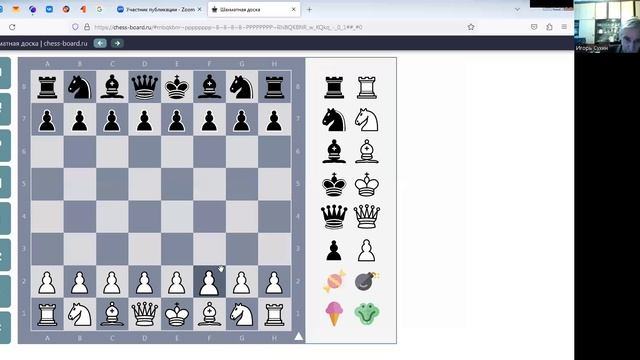Click the white pawn on e2
640x360 pixels.
tap(177, 282)
